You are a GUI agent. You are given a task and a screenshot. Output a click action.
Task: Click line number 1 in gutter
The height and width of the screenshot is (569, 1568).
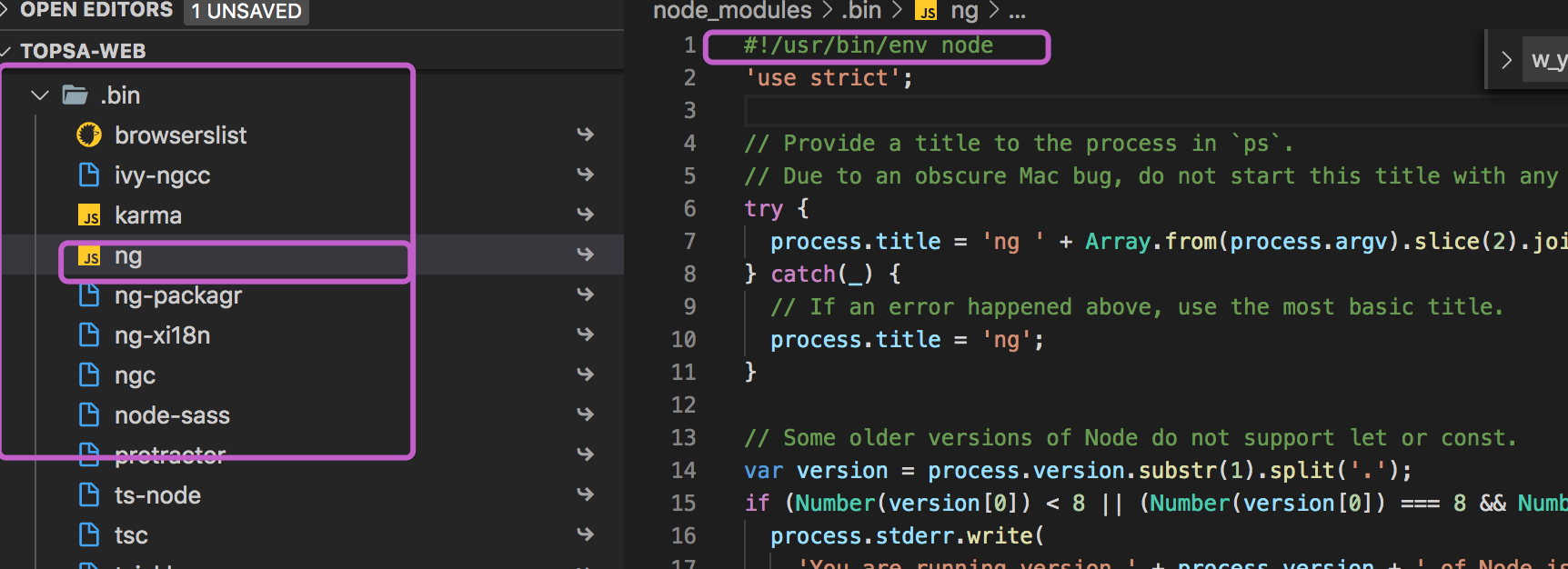689,45
